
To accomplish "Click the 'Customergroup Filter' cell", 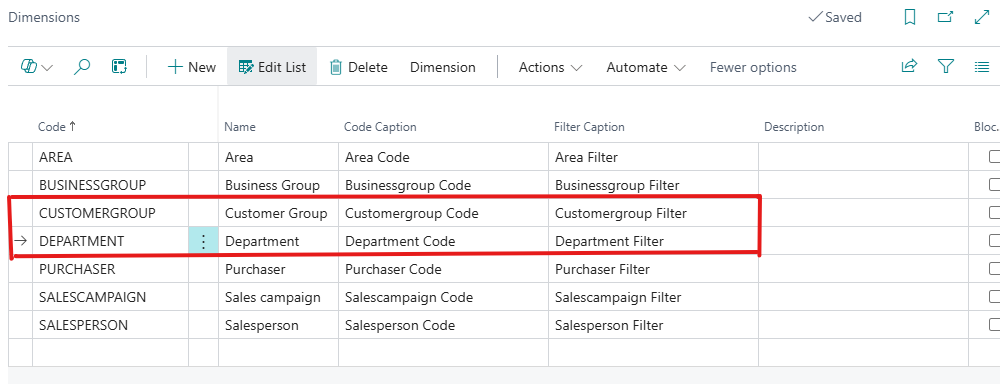I will tap(654, 213).
